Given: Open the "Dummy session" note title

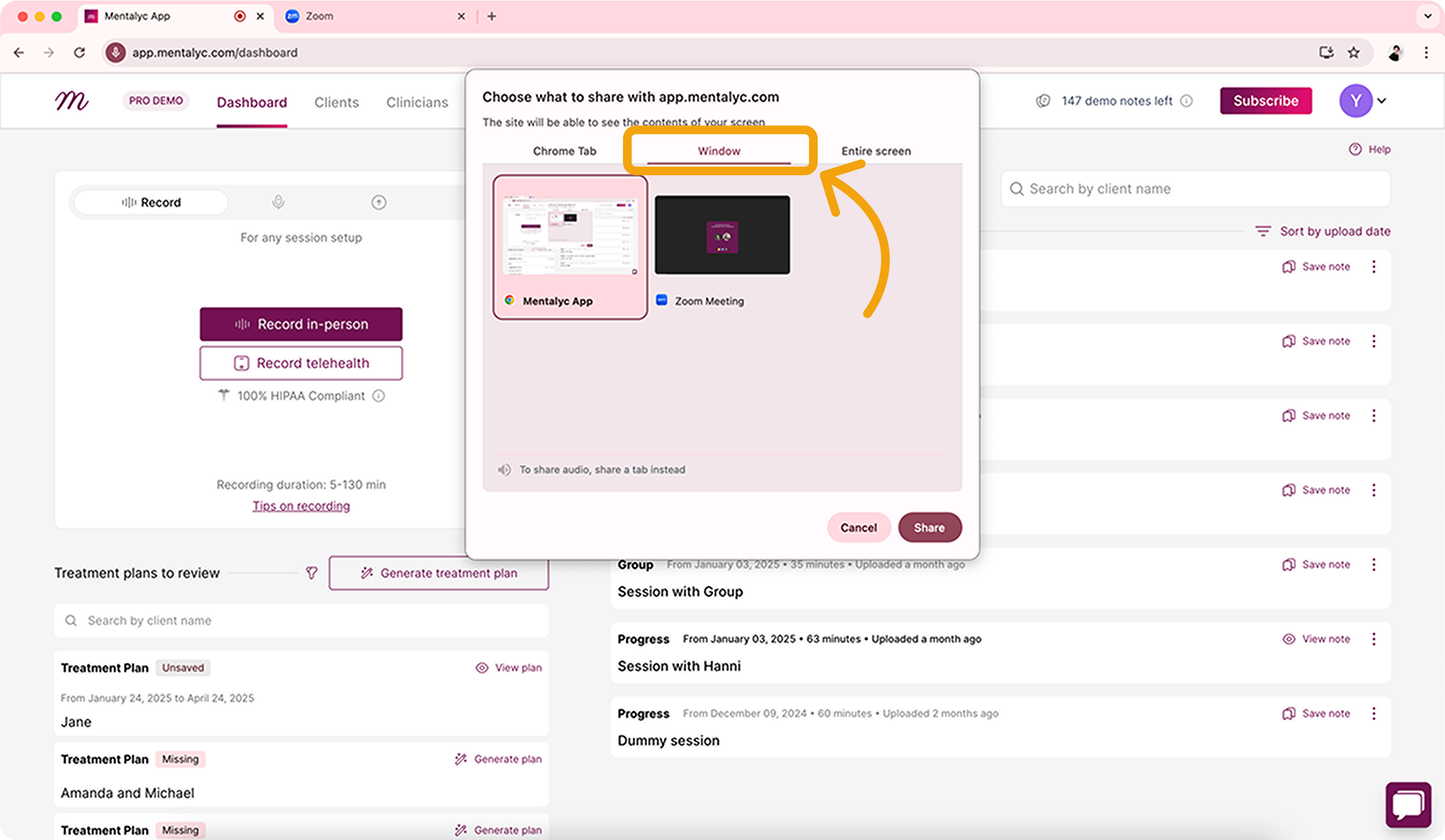Looking at the screenshot, I should click(x=668, y=741).
